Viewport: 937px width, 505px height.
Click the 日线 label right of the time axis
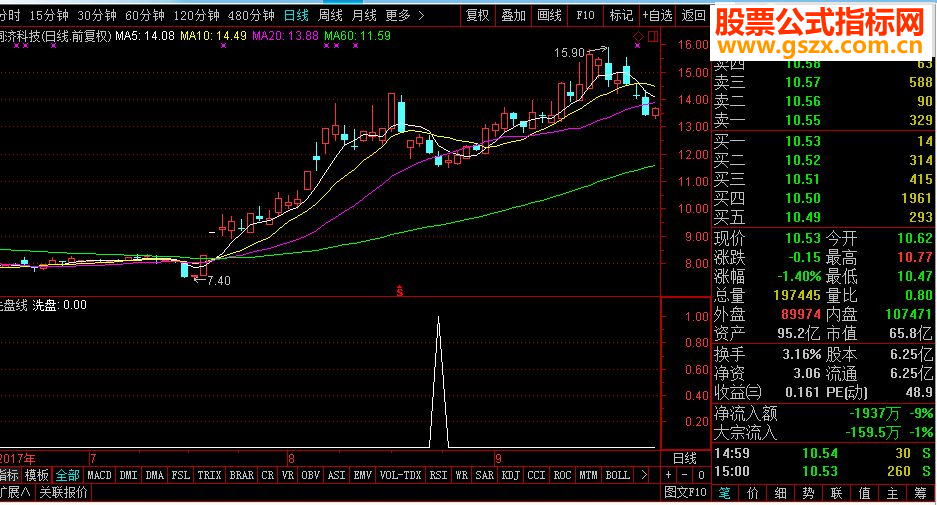pyautogui.click(x=685, y=458)
